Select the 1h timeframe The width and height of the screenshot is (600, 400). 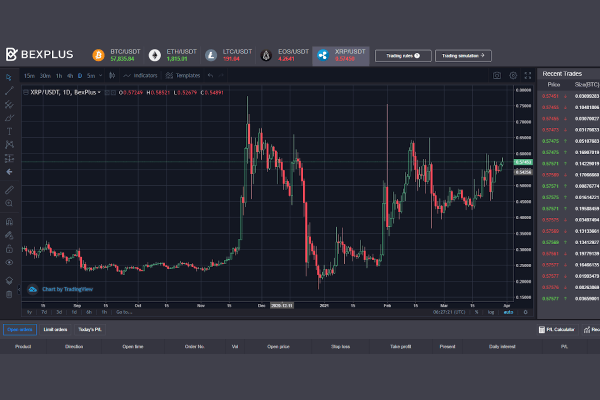pyautogui.click(x=59, y=76)
